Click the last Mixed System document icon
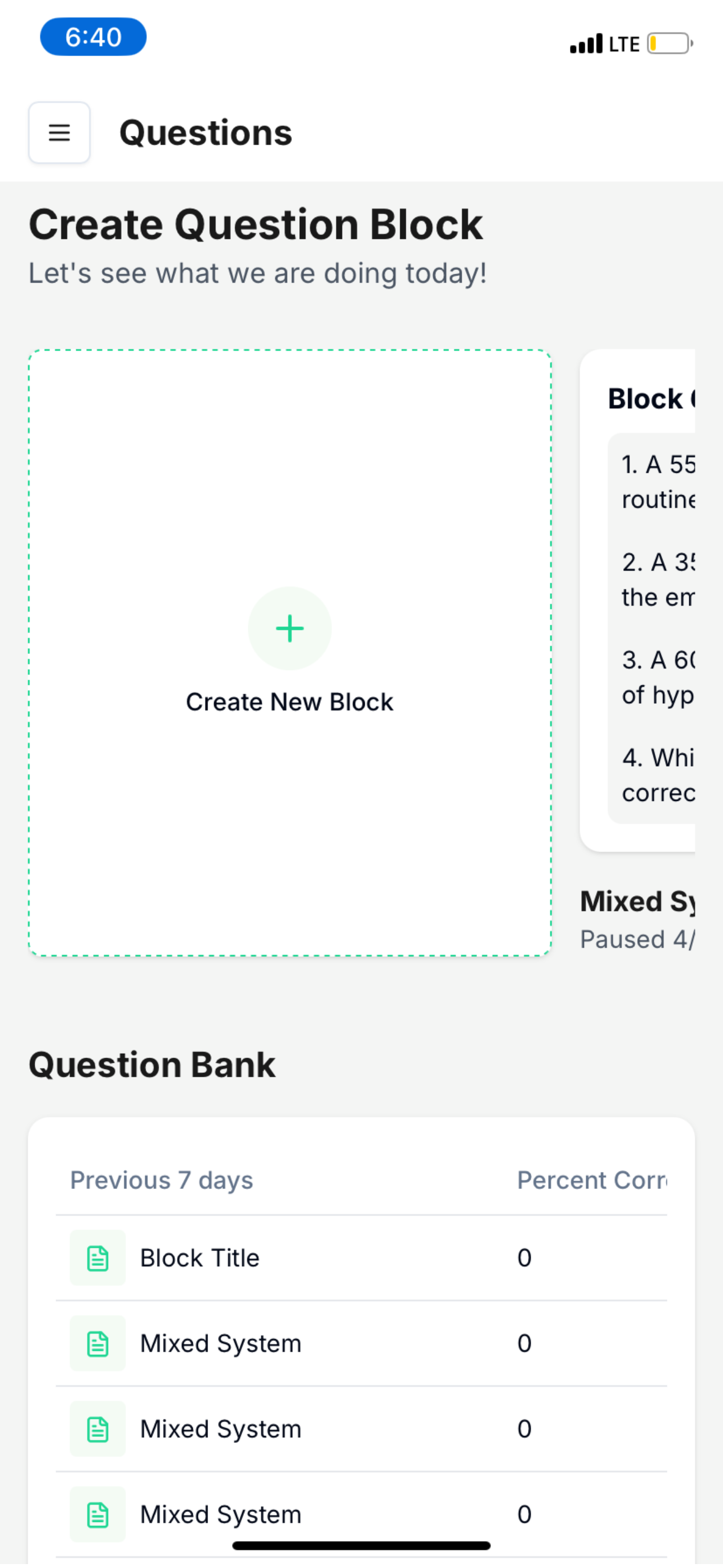Image resolution: width=723 pixels, height=1568 pixels. (98, 1514)
